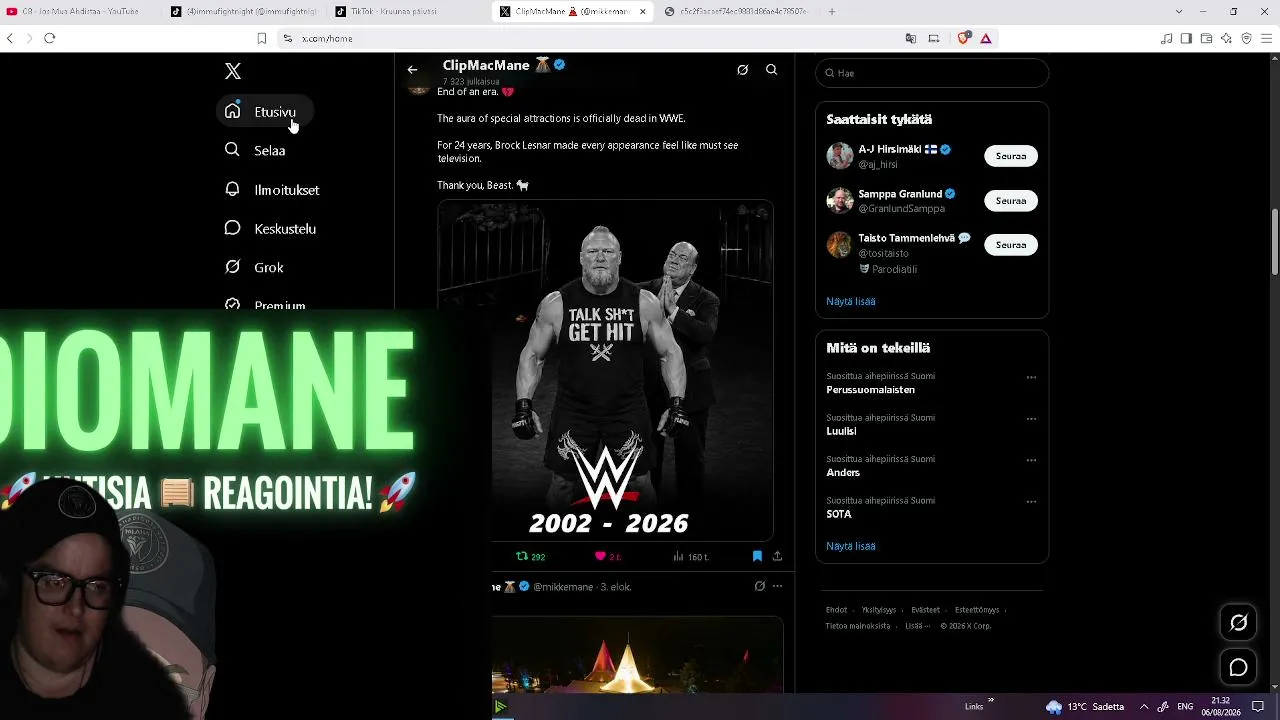Open Ilmoitukset notifications

coord(272,189)
